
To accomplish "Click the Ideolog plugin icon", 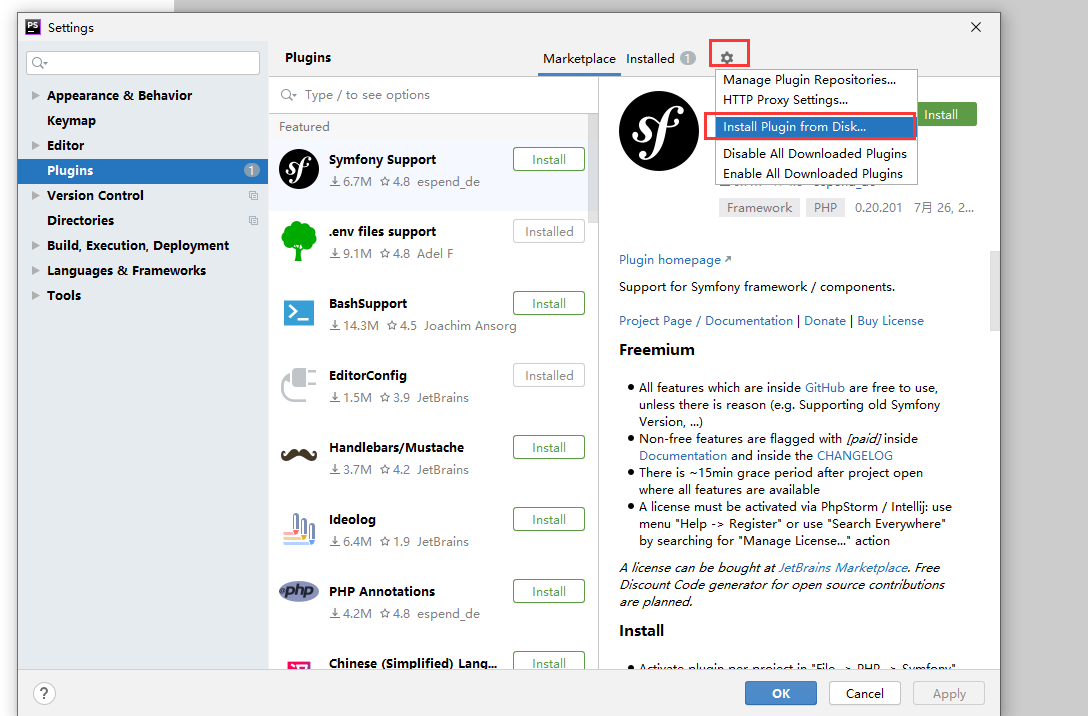I will 298,529.
